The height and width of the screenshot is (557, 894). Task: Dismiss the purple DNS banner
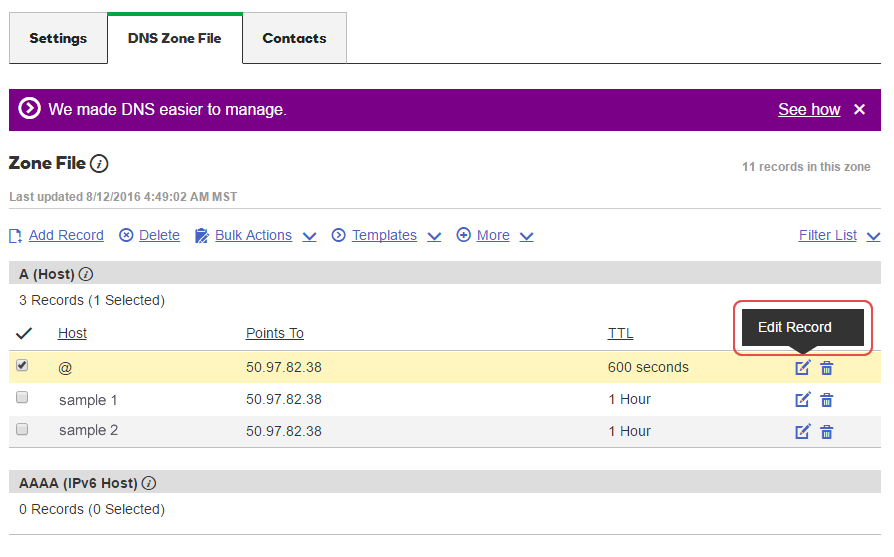(x=859, y=110)
